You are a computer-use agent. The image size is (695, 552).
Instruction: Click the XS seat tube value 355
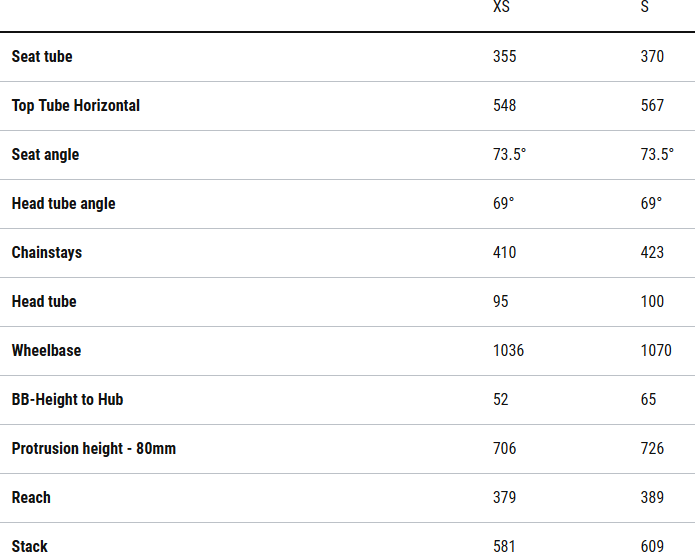pos(505,57)
